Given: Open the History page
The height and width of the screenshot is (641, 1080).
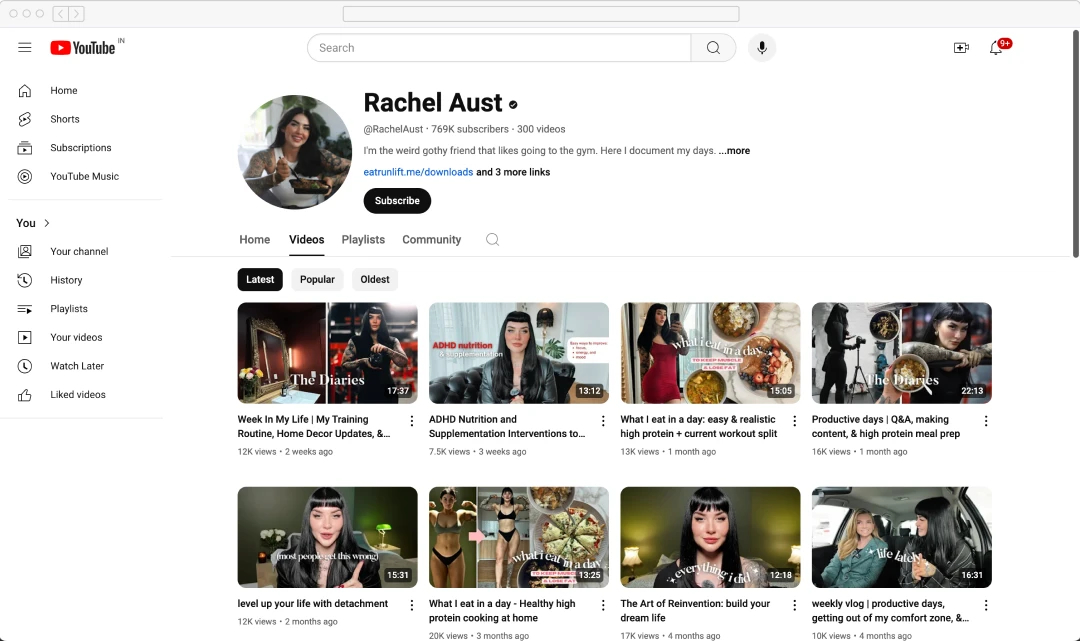Looking at the screenshot, I should click(x=66, y=280).
